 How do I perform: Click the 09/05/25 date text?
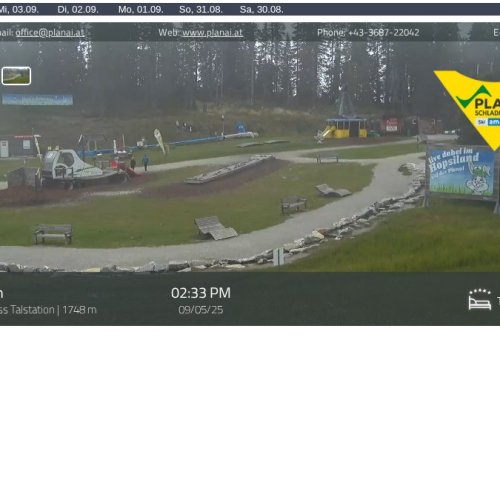[x=201, y=310]
